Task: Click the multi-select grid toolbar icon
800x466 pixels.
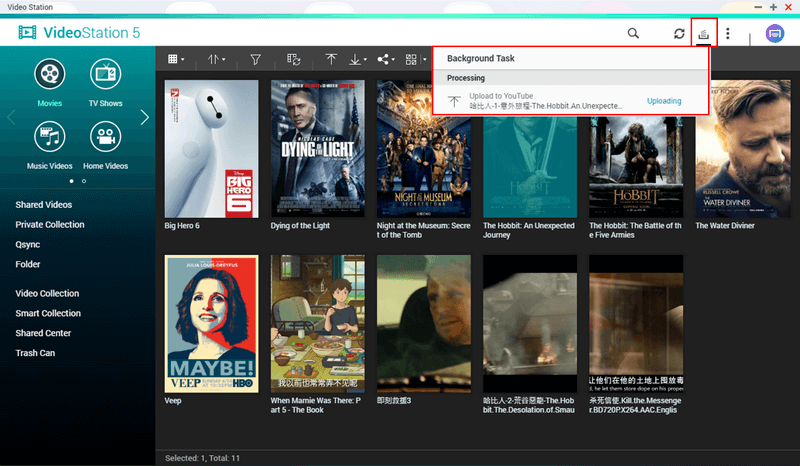Action: pyautogui.click(x=411, y=60)
